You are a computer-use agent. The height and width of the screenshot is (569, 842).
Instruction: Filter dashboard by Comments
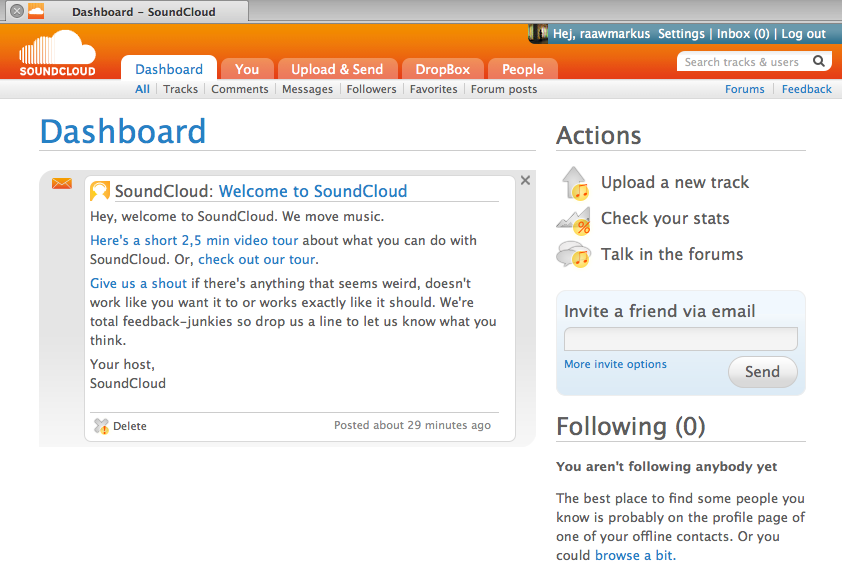[239, 89]
